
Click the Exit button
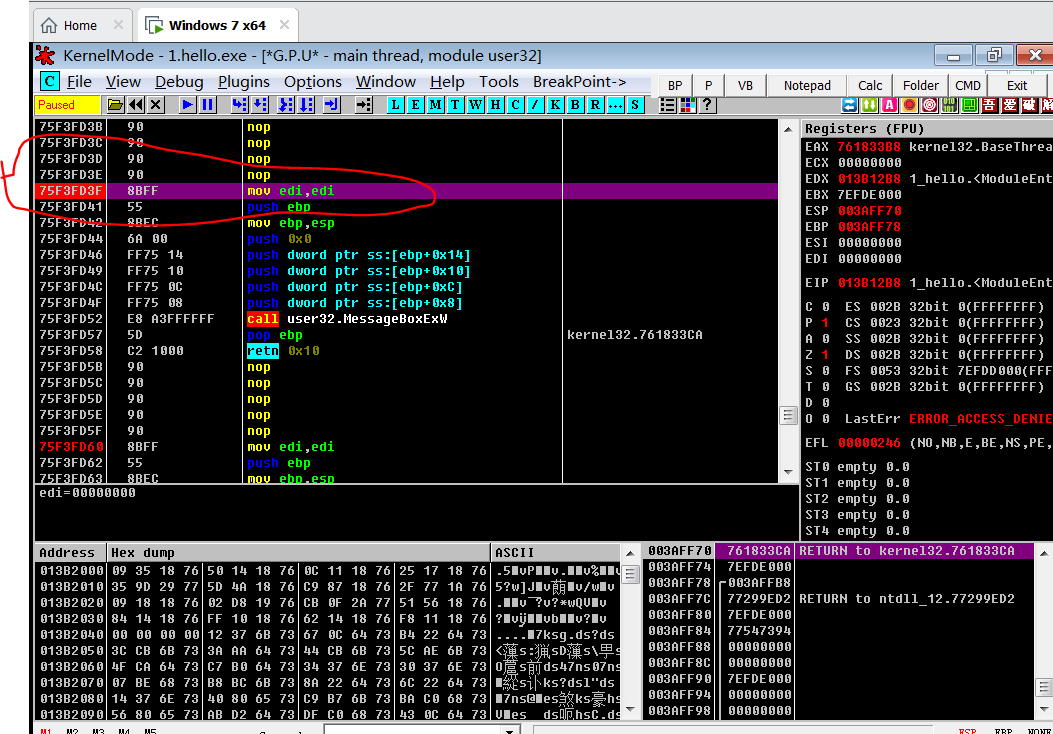(1017, 85)
